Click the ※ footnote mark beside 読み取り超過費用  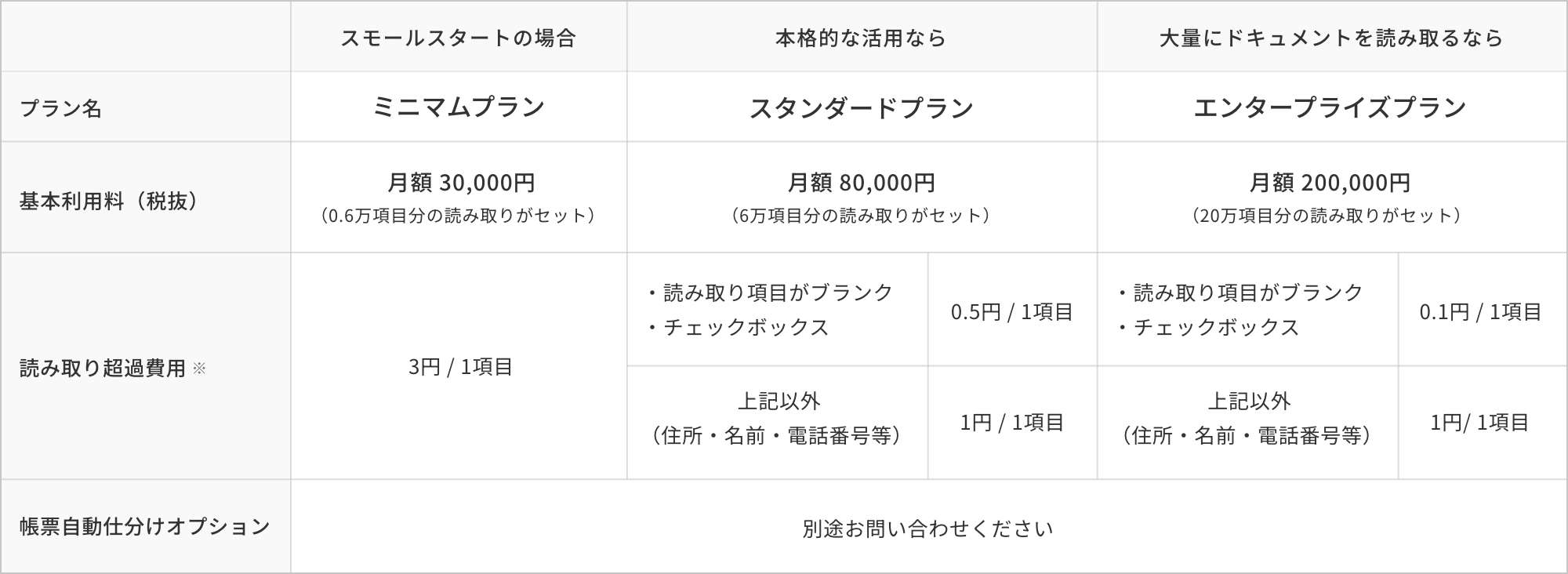(x=199, y=368)
